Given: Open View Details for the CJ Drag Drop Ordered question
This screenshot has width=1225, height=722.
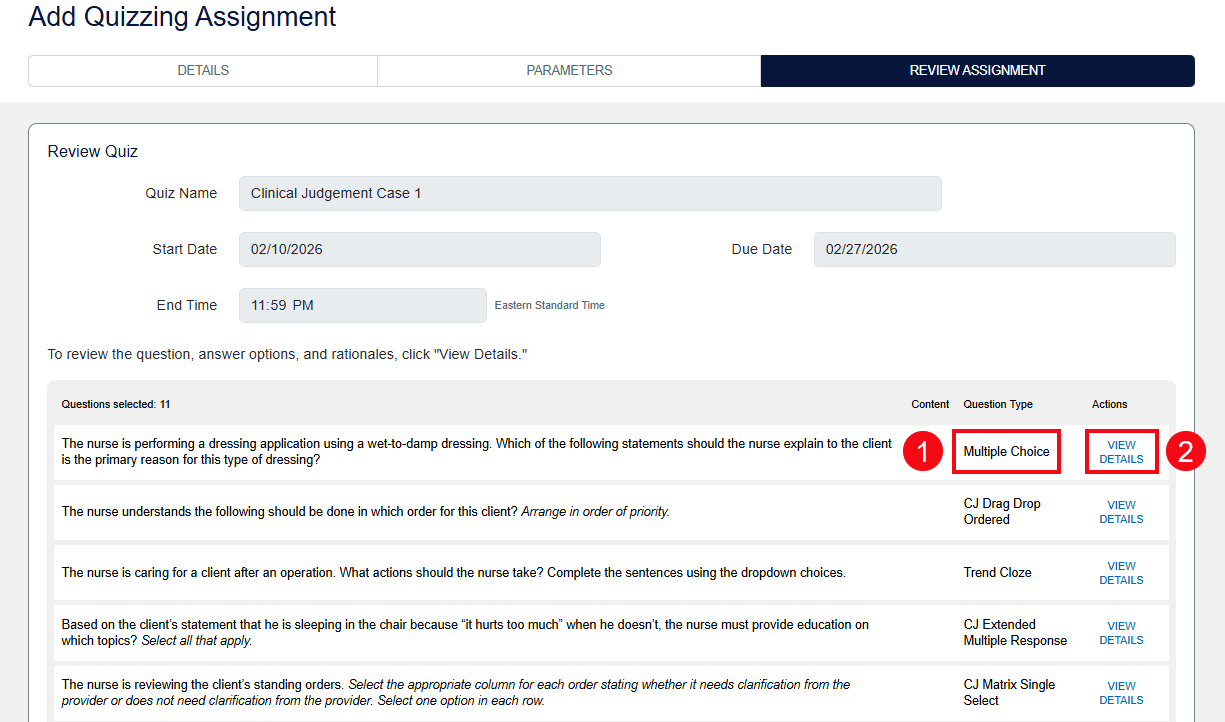Looking at the screenshot, I should [x=1121, y=511].
